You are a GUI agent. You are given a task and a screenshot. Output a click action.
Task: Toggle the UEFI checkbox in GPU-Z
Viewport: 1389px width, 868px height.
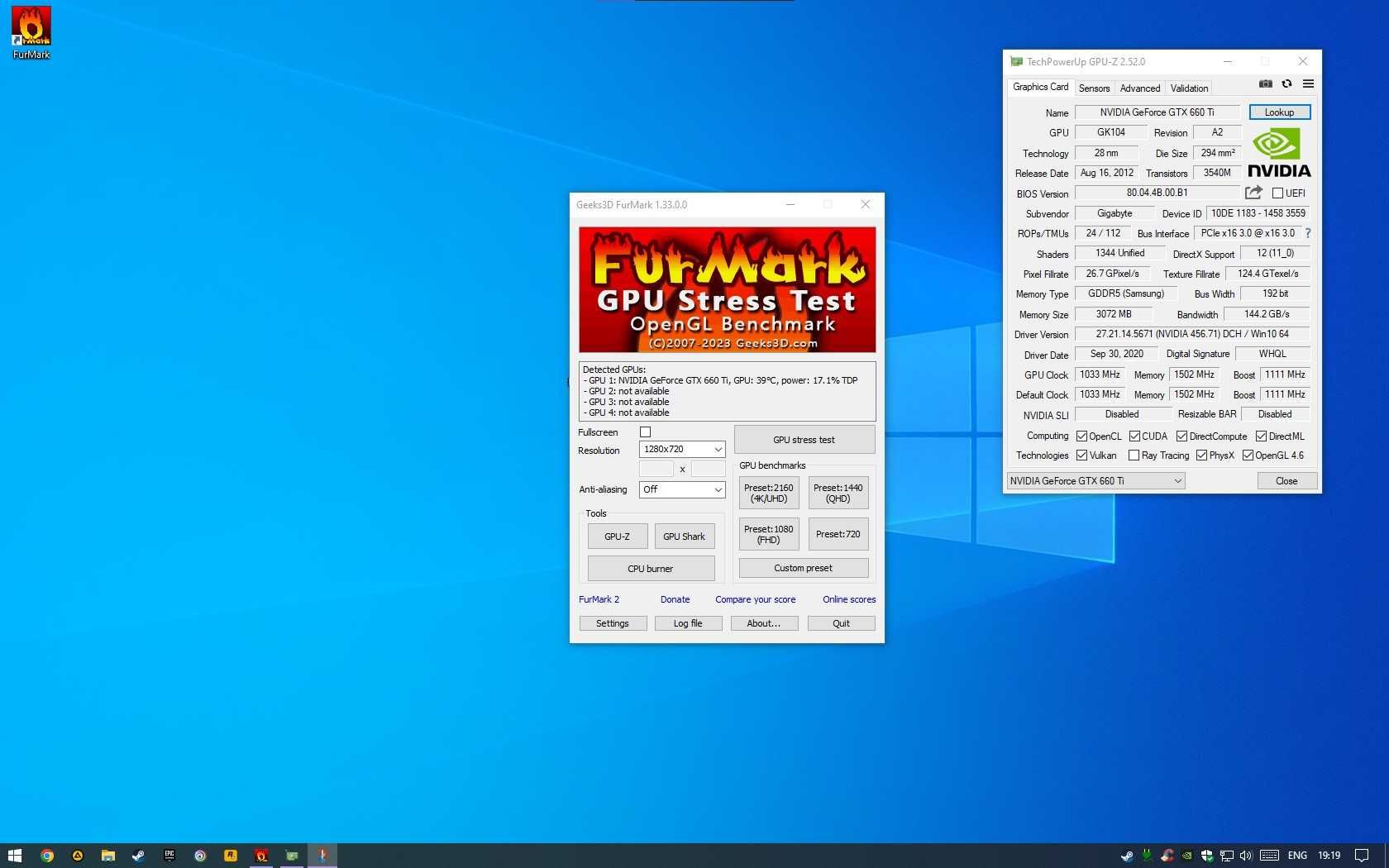(x=1277, y=193)
